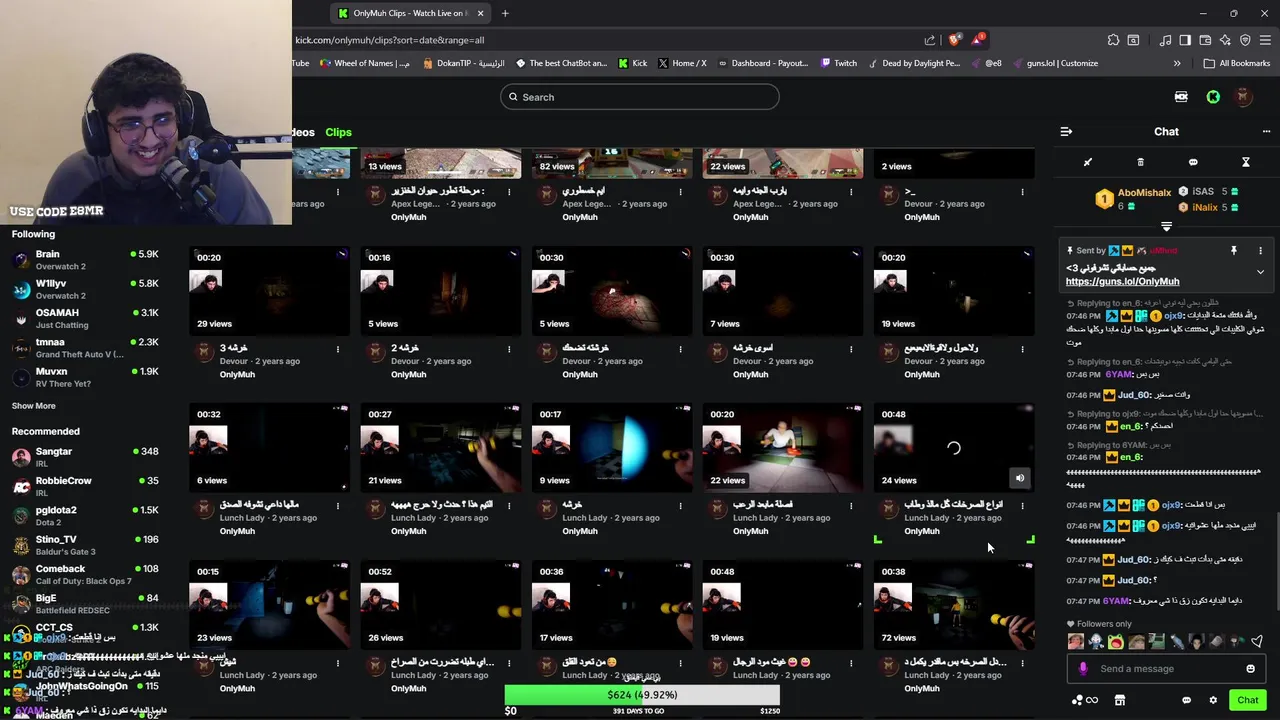Toggle the browser sidebar panel icon
This screenshot has width=1280, height=720.
point(1185,40)
